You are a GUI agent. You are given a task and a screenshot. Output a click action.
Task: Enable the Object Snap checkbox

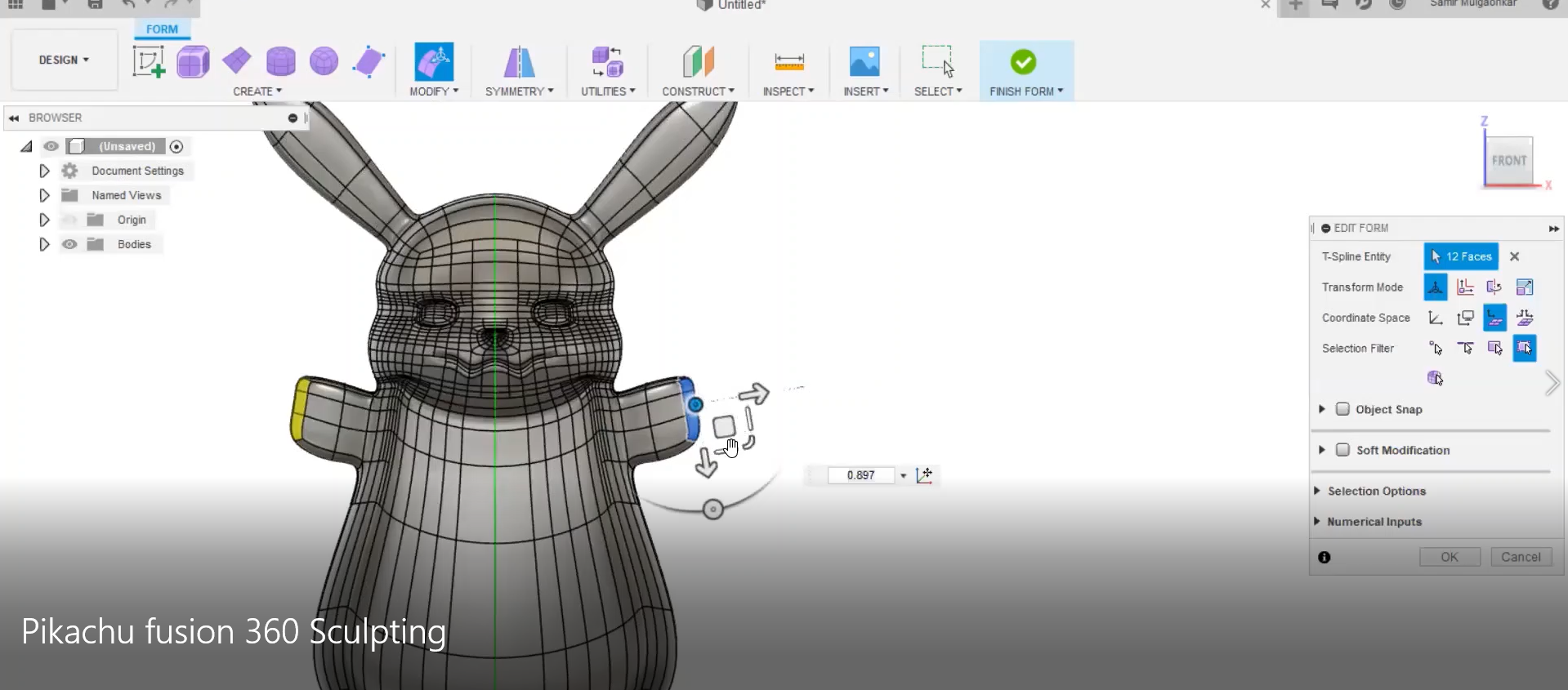tap(1342, 409)
